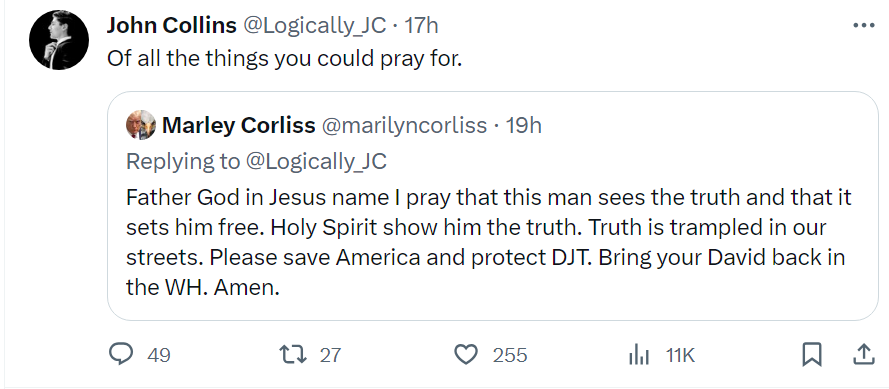Viewport: 889px width, 389px height.
Task: Open the view analytics bar chart icon
Action: [638, 356]
